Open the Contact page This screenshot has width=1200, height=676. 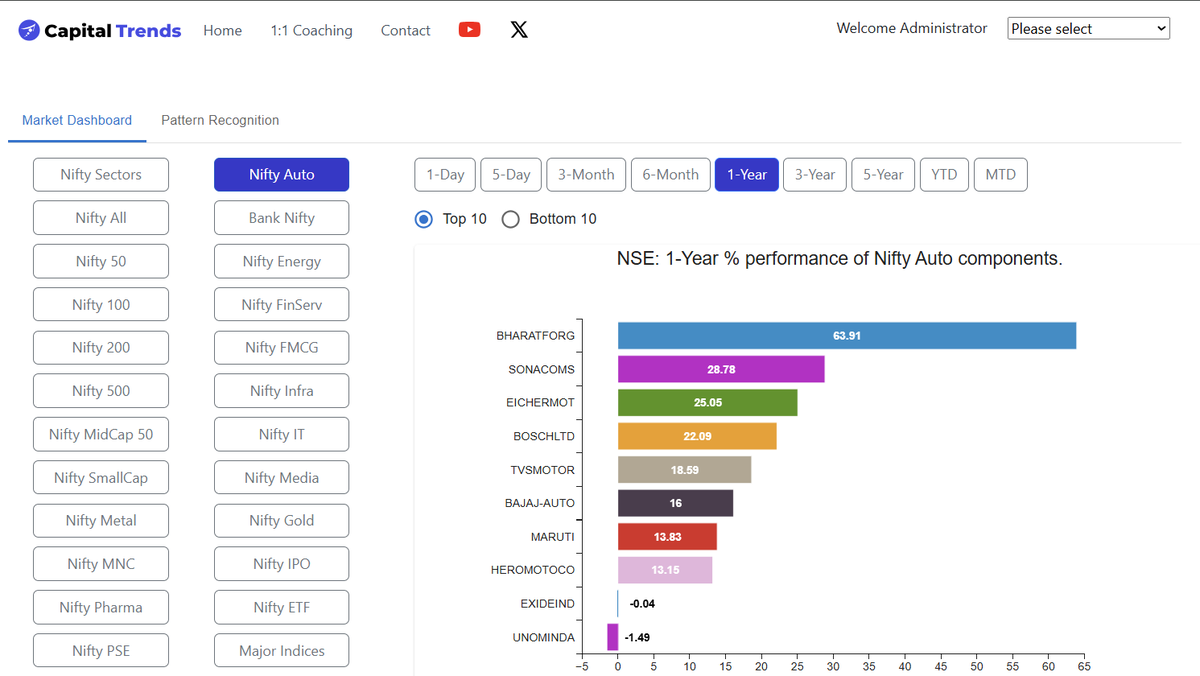tap(405, 31)
